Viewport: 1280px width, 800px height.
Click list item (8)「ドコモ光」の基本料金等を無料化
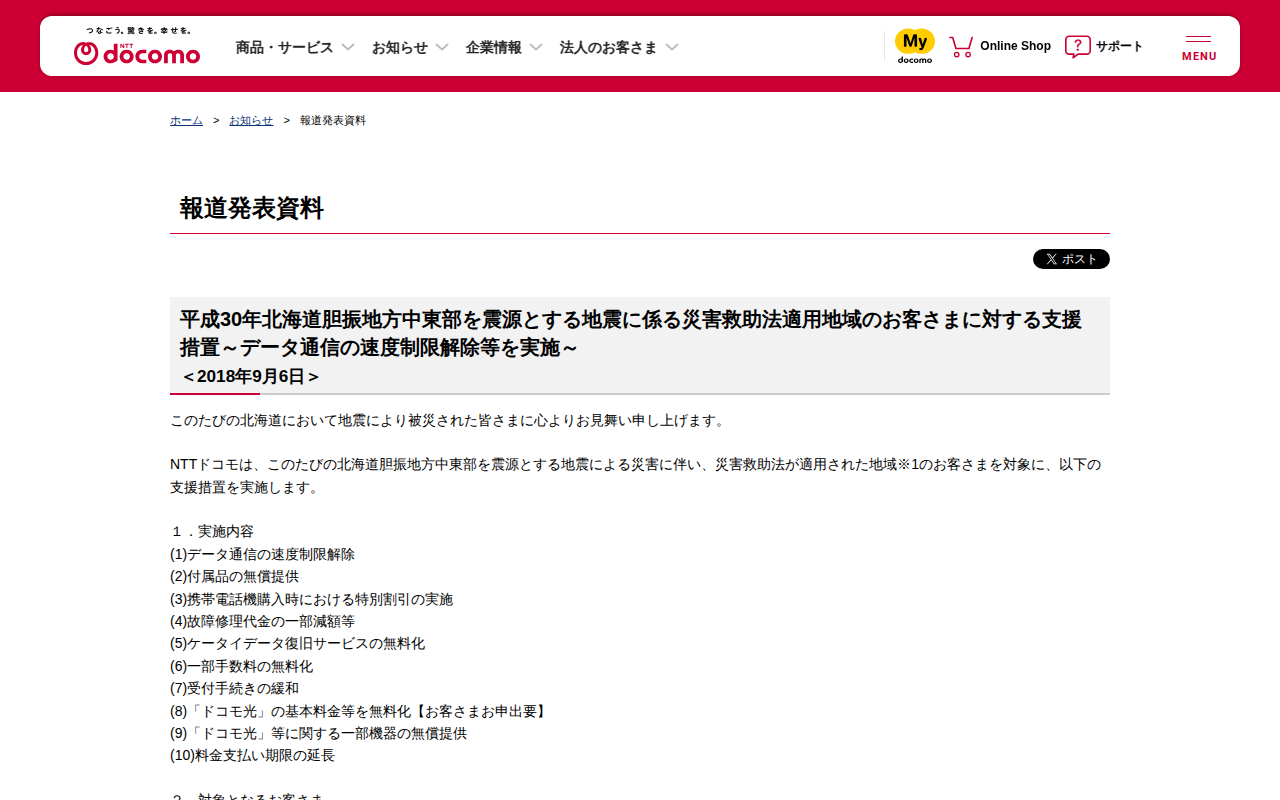(x=359, y=711)
